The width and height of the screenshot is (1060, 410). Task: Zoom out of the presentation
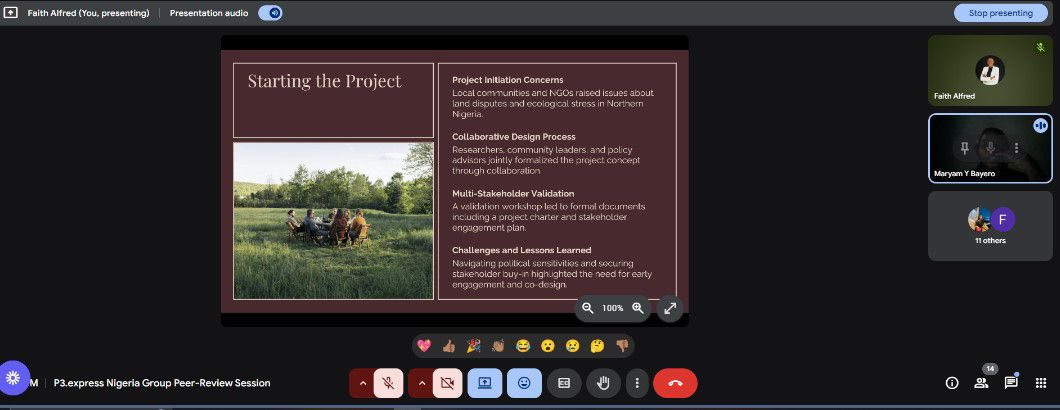click(x=587, y=308)
